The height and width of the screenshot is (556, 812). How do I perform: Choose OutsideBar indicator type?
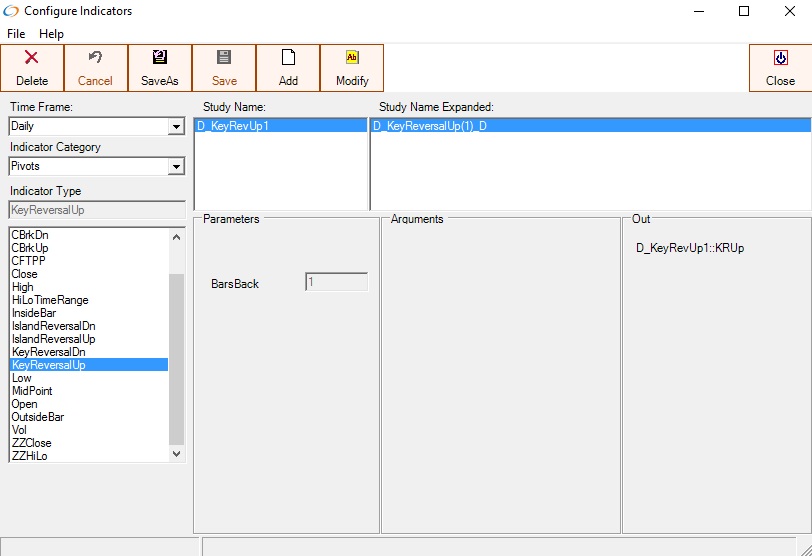pyautogui.click(x=37, y=417)
